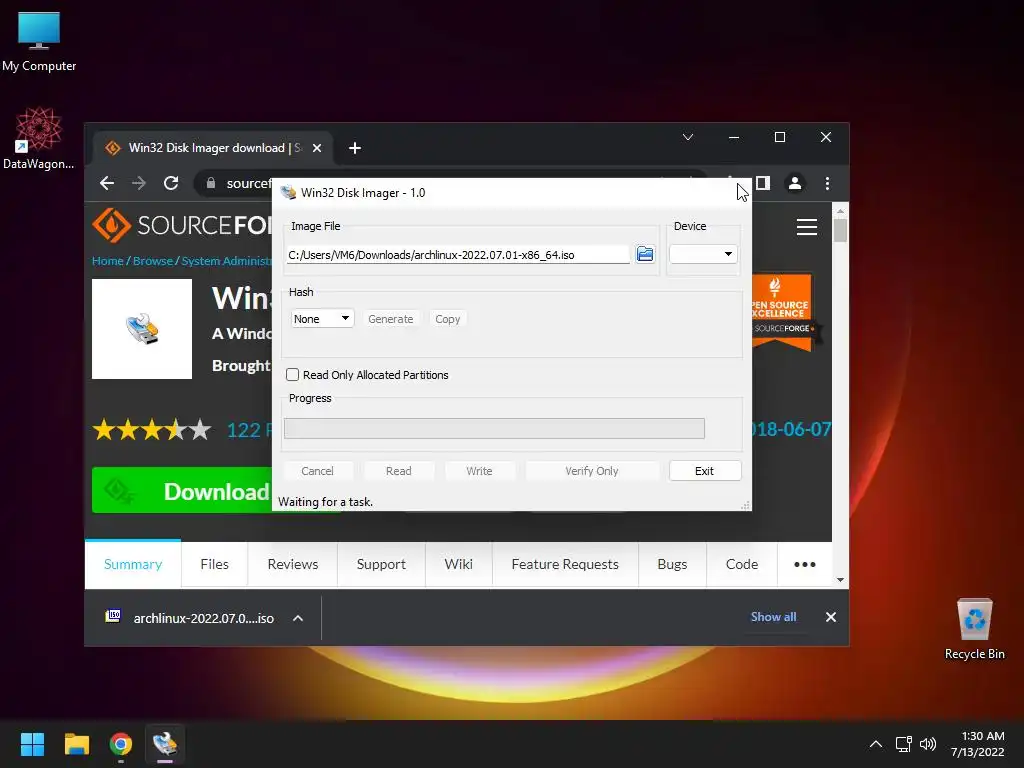Click the progress bar in Disk Imager
1024x768 pixels.
coord(494,428)
